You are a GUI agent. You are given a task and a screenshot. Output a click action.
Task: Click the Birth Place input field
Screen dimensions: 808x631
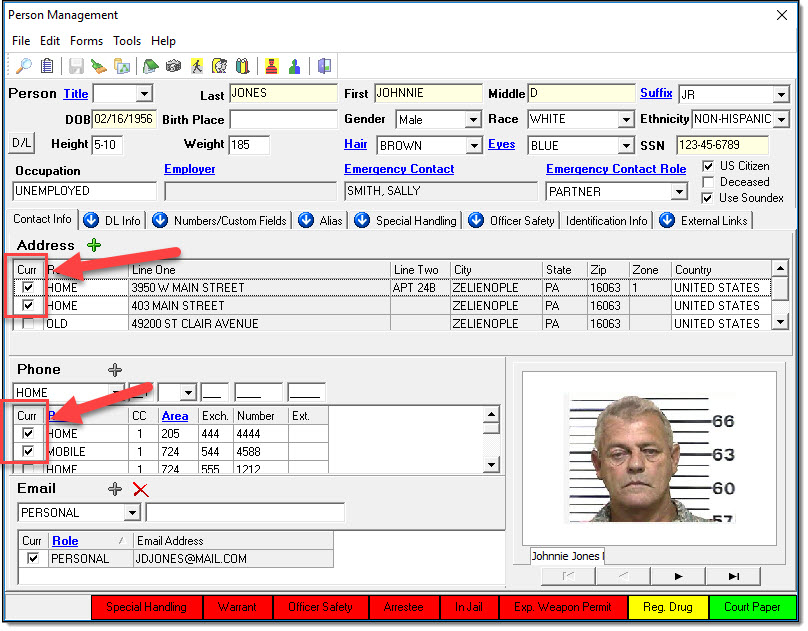tap(283, 120)
